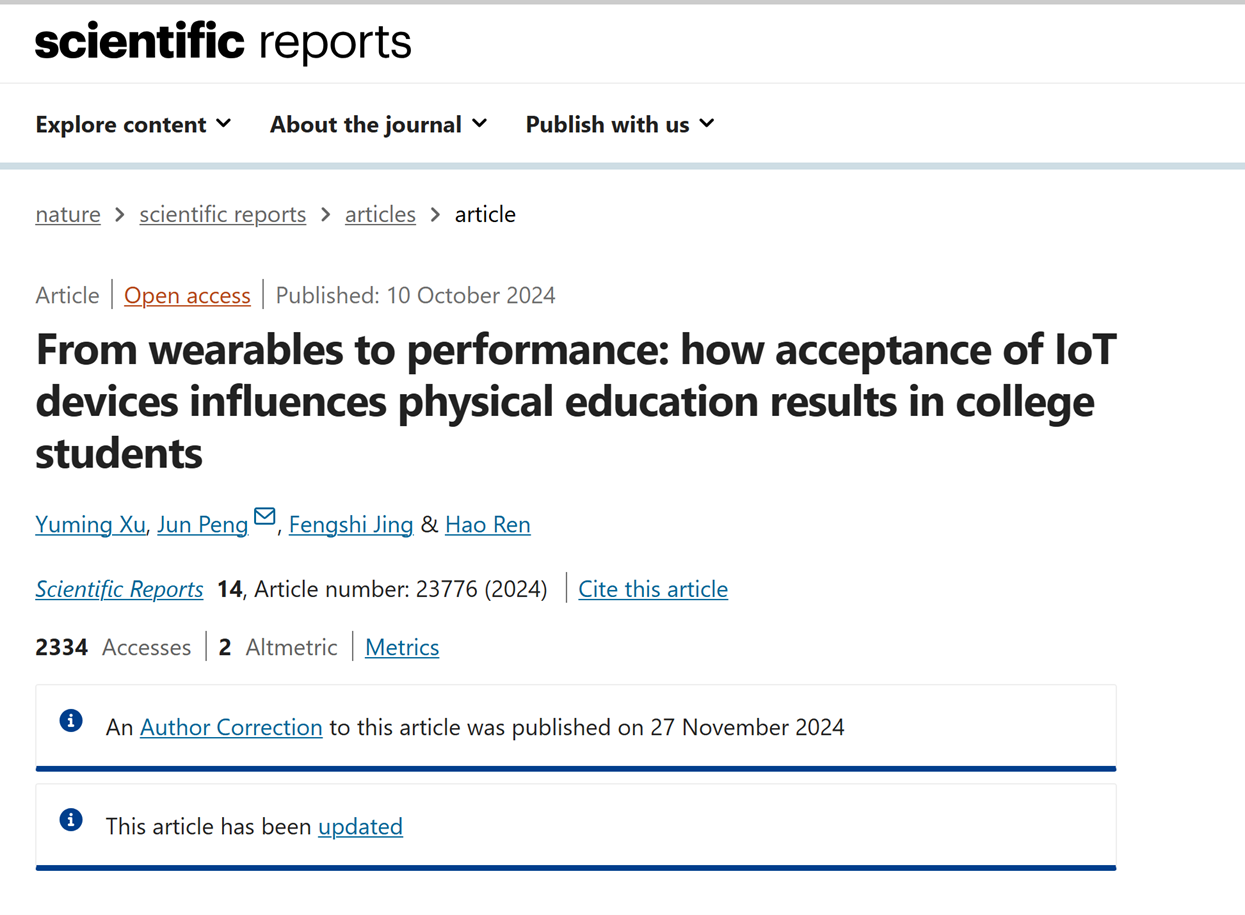Open author Jun Peng's details
This screenshot has height=915, width=1245.
click(202, 524)
